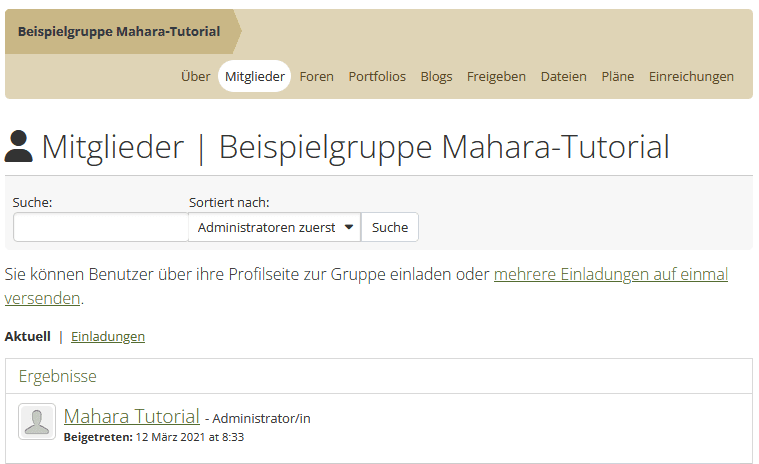Click the Beispielgruppe Mahara-Tutorial breadcrumb

119,31
